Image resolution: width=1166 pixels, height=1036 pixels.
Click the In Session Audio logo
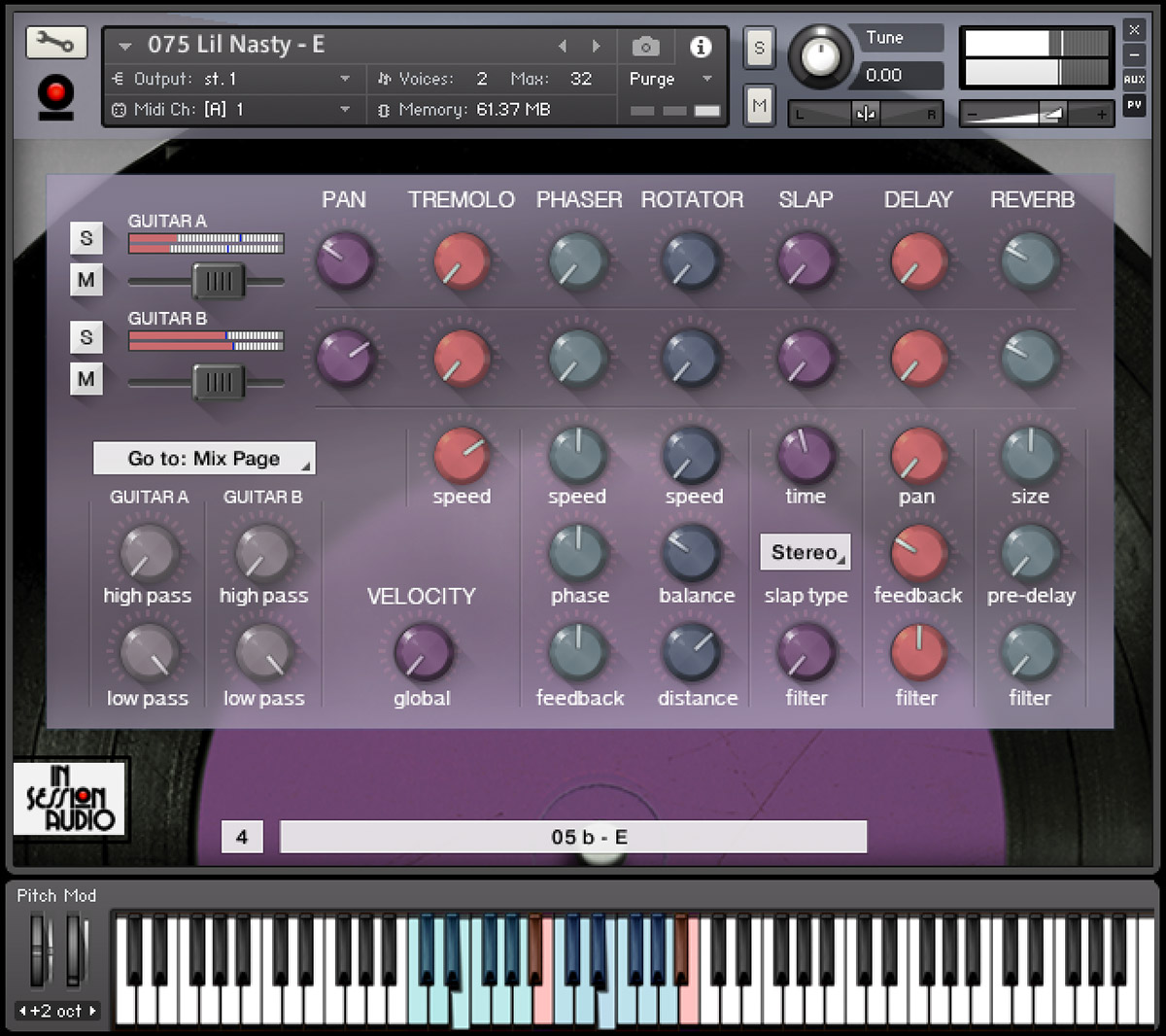(70, 799)
